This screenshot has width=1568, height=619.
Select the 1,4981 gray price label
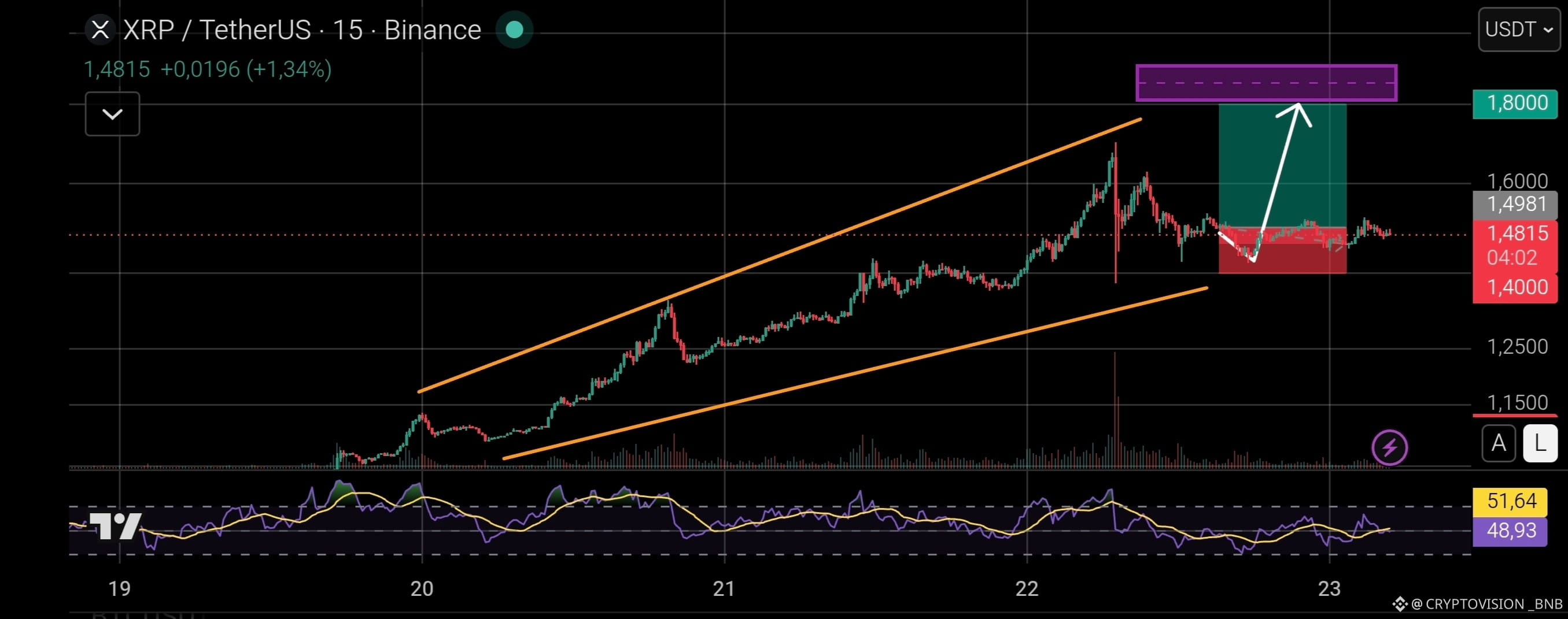(x=1515, y=204)
